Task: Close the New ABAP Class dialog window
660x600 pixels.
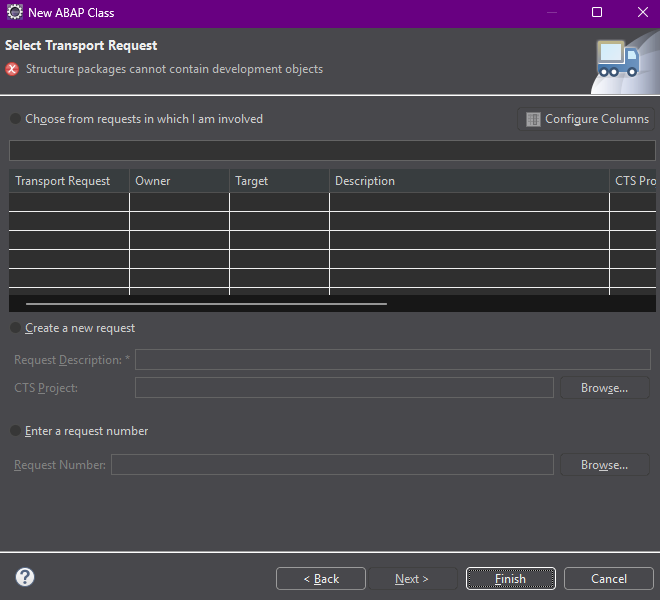Action: [642, 12]
